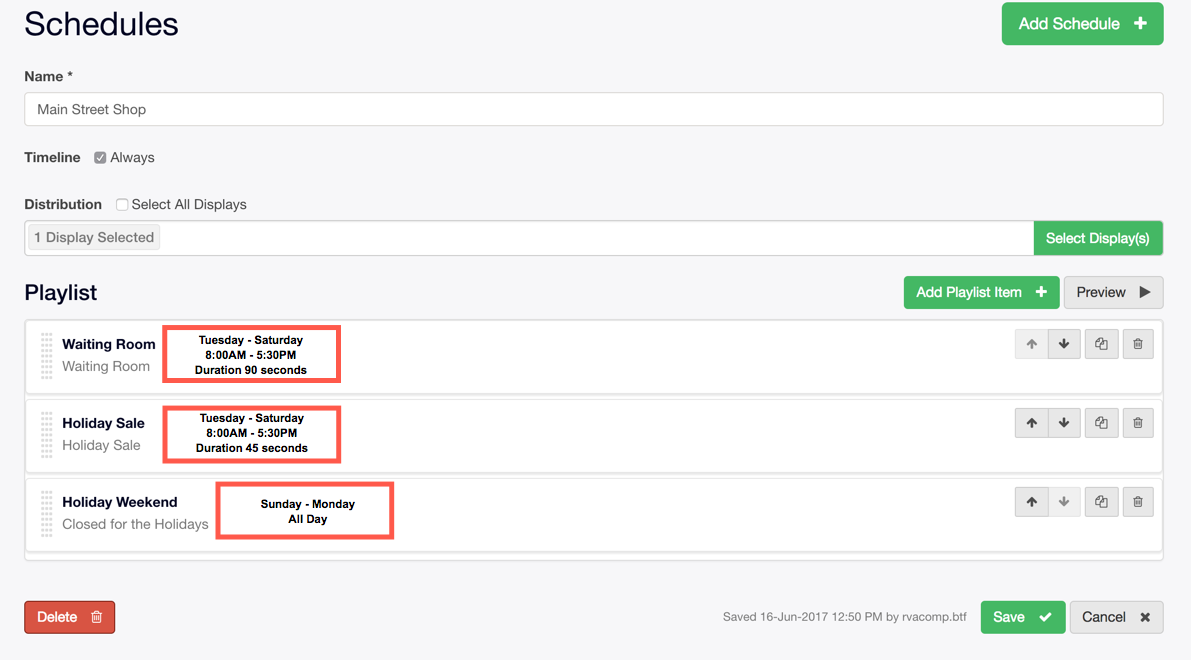Open Select Display(s) chooser
The height and width of the screenshot is (660, 1191).
(1098, 238)
